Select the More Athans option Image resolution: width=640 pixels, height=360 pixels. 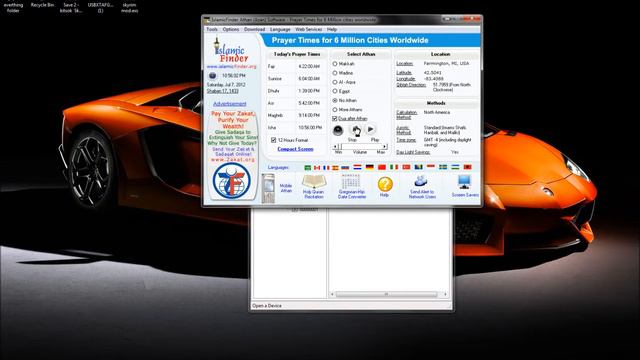(335, 109)
